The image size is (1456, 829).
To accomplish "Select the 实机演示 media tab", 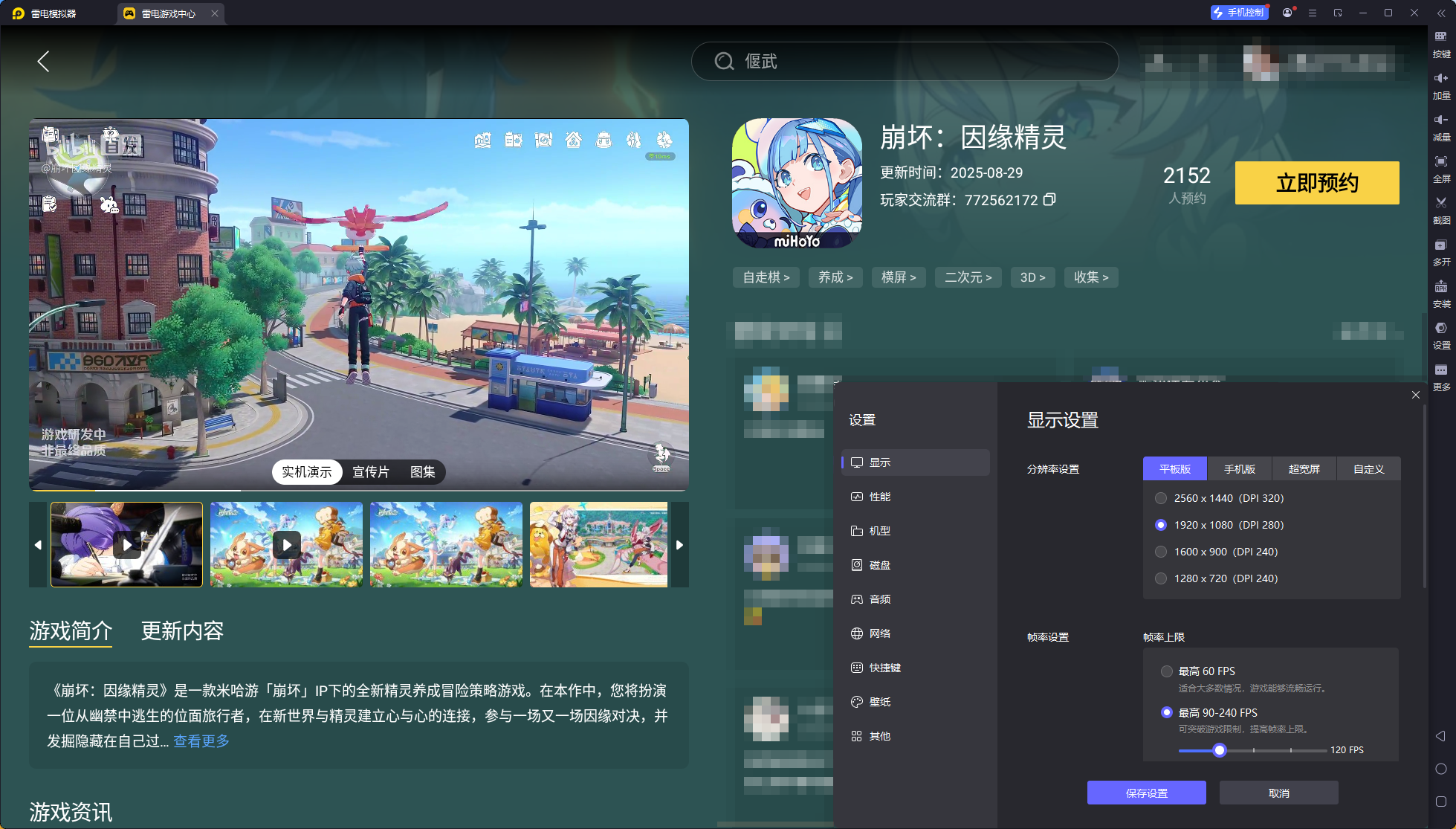I will click(307, 472).
